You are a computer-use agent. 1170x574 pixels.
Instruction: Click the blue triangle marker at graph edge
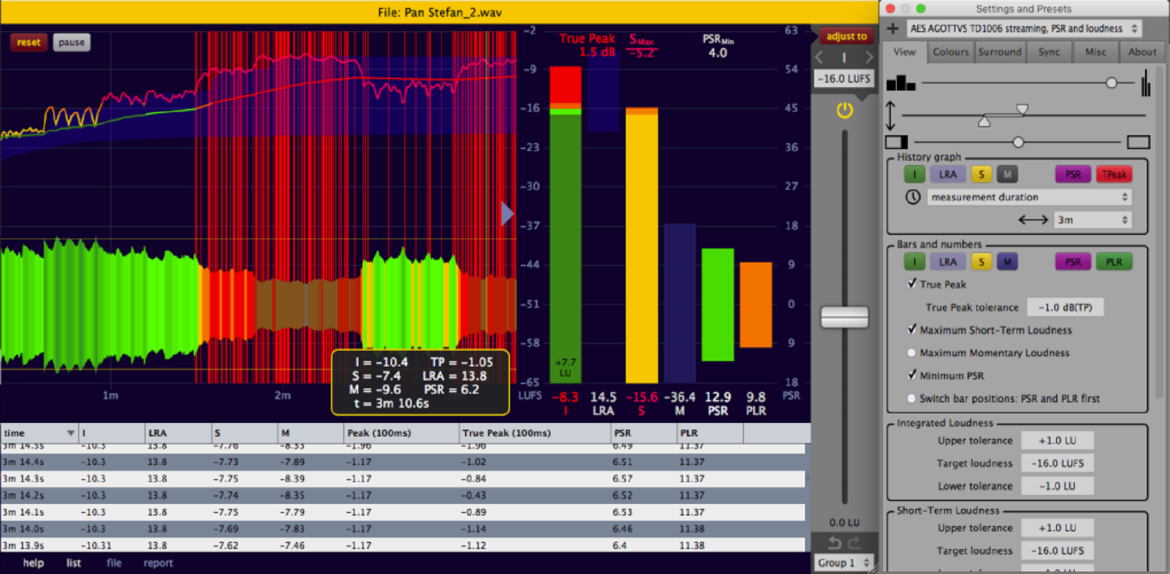pyautogui.click(x=508, y=214)
